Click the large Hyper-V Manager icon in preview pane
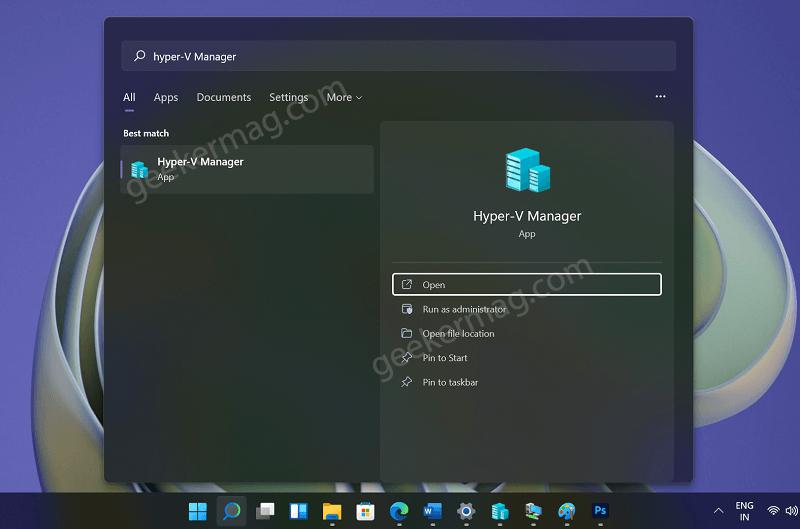Screen dimensions: 800x529 [527, 170]
